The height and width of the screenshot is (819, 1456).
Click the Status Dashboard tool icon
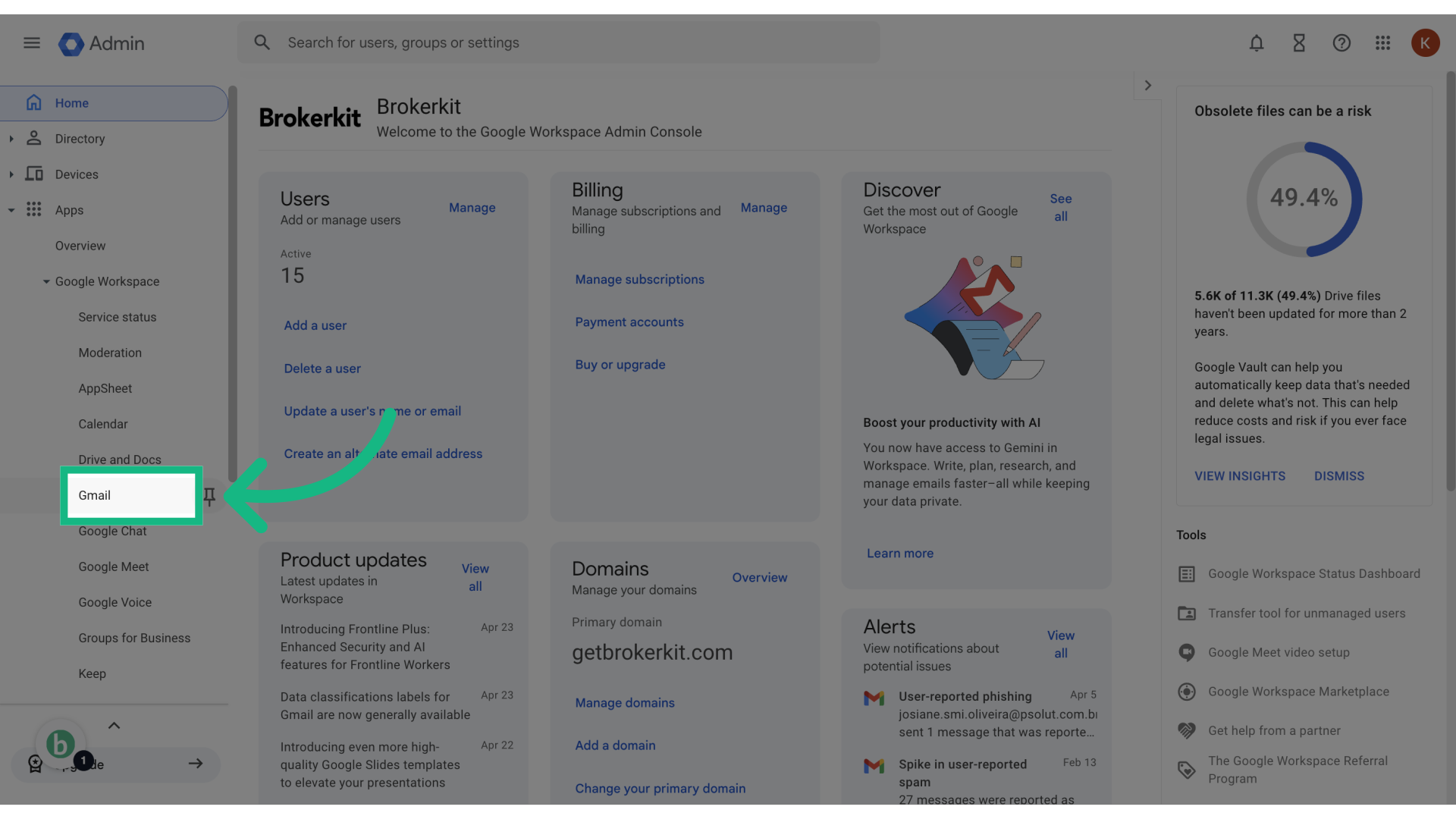tap(1187, 574)
